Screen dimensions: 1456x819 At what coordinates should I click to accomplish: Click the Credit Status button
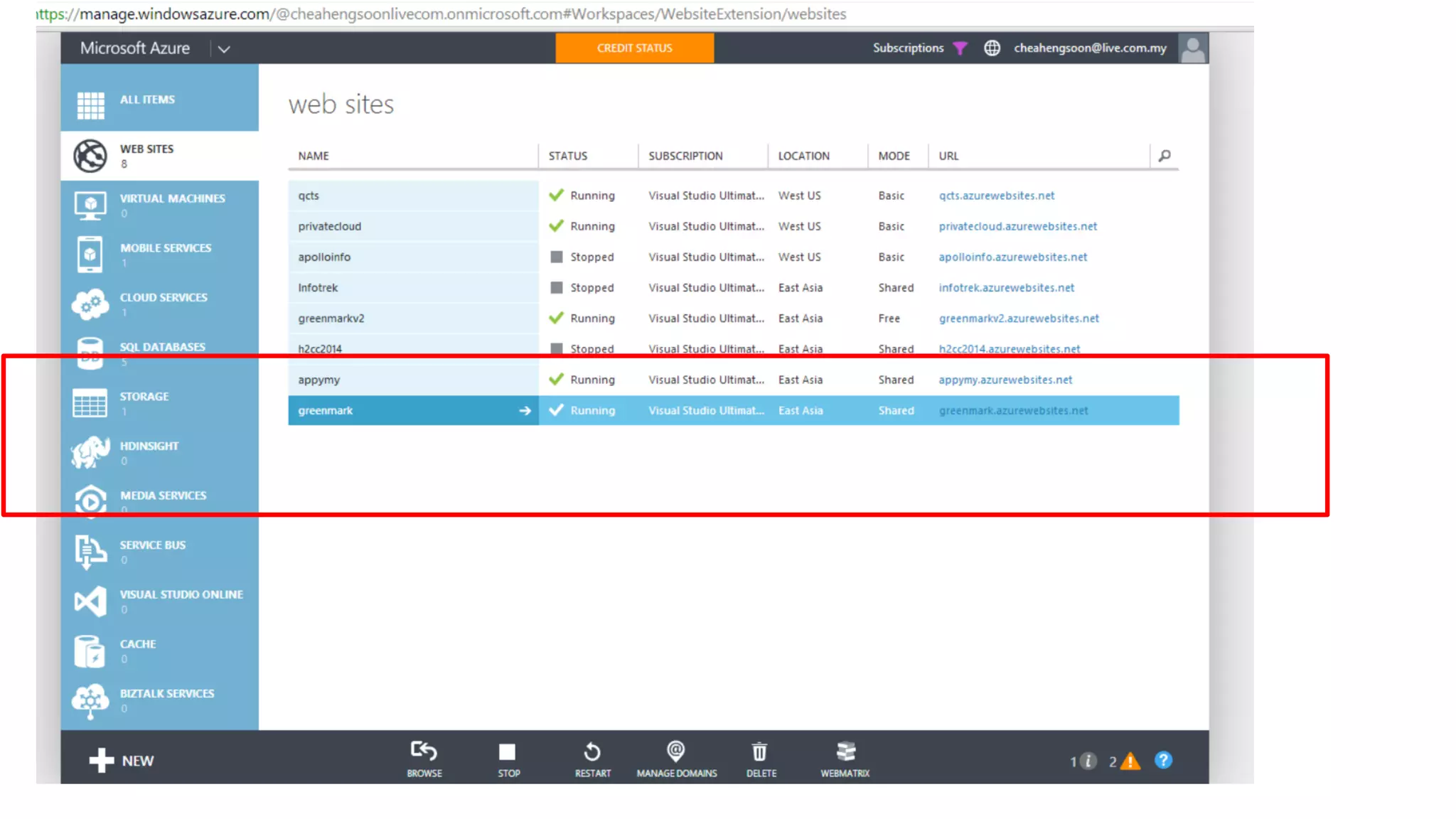[x=634, y=48]
